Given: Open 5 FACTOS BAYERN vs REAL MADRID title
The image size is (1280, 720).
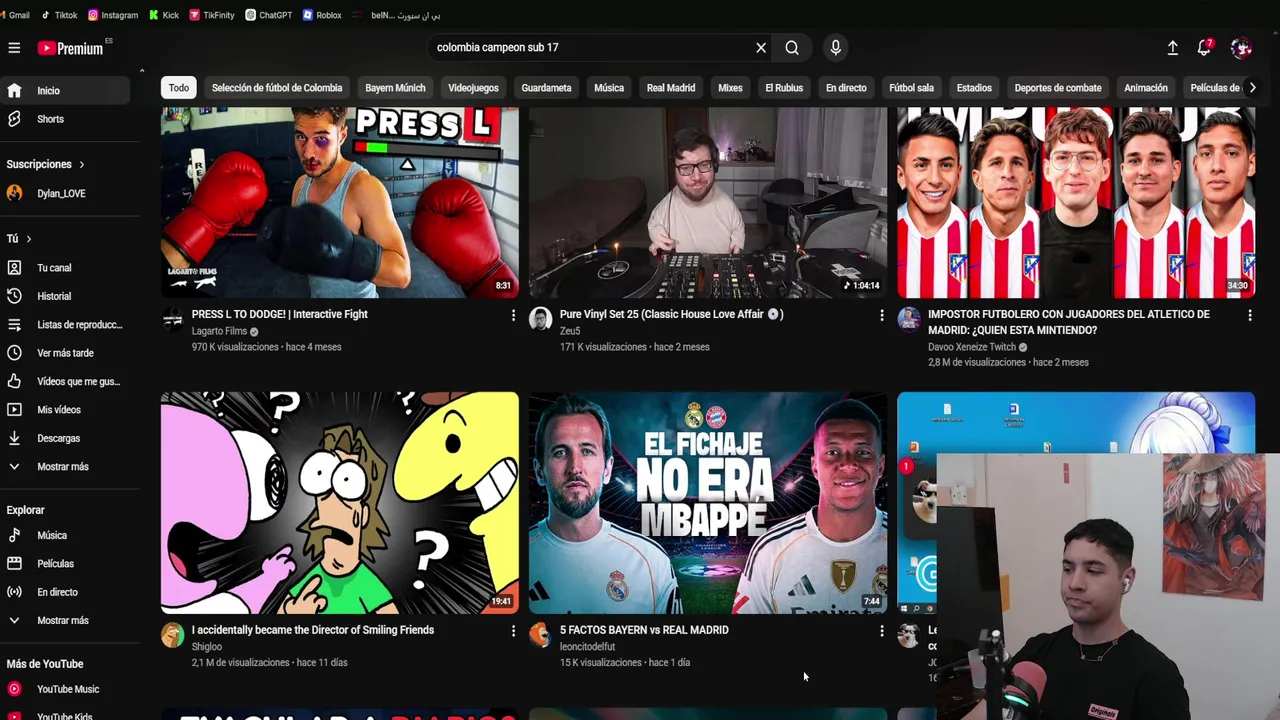Looking at the screenshot, I should 644,630.
